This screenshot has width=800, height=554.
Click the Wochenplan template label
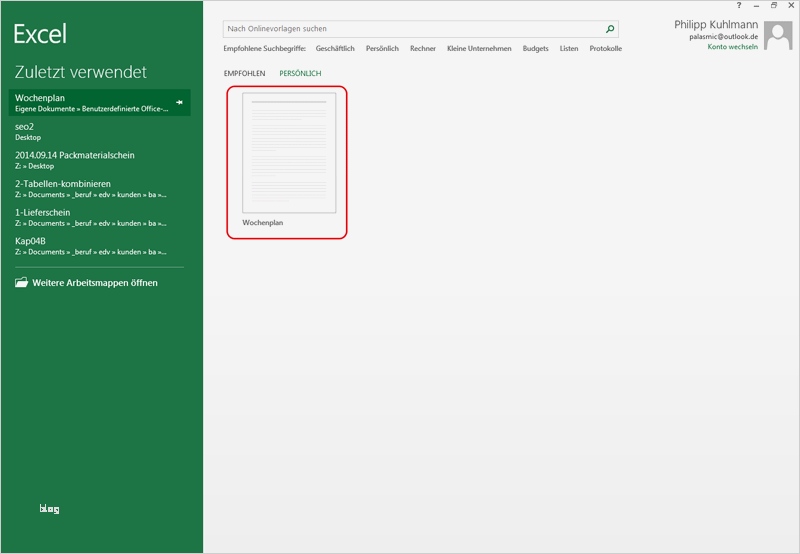(262, 223)
